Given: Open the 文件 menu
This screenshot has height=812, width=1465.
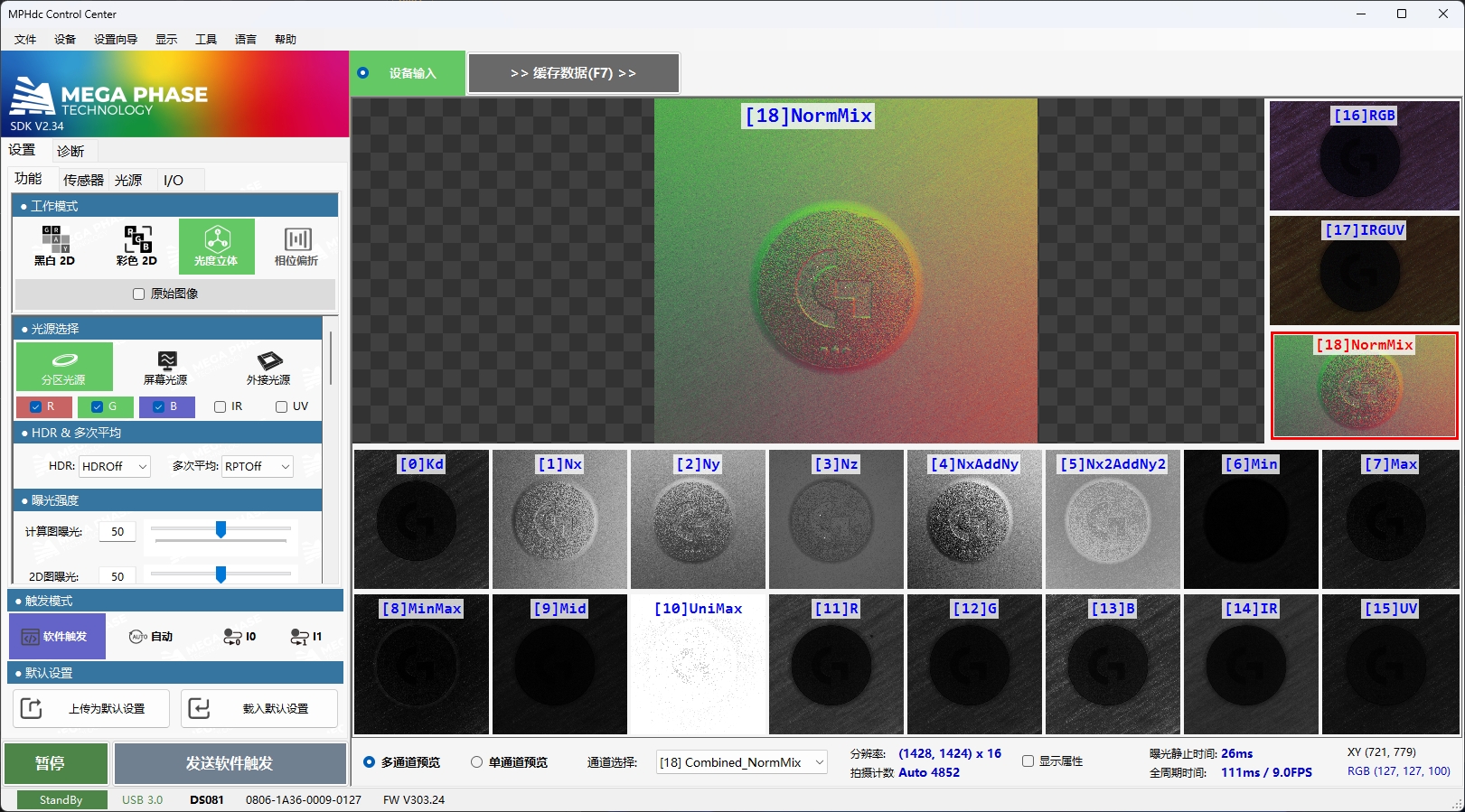Looking at the screenshot, I should click(25, 39).
